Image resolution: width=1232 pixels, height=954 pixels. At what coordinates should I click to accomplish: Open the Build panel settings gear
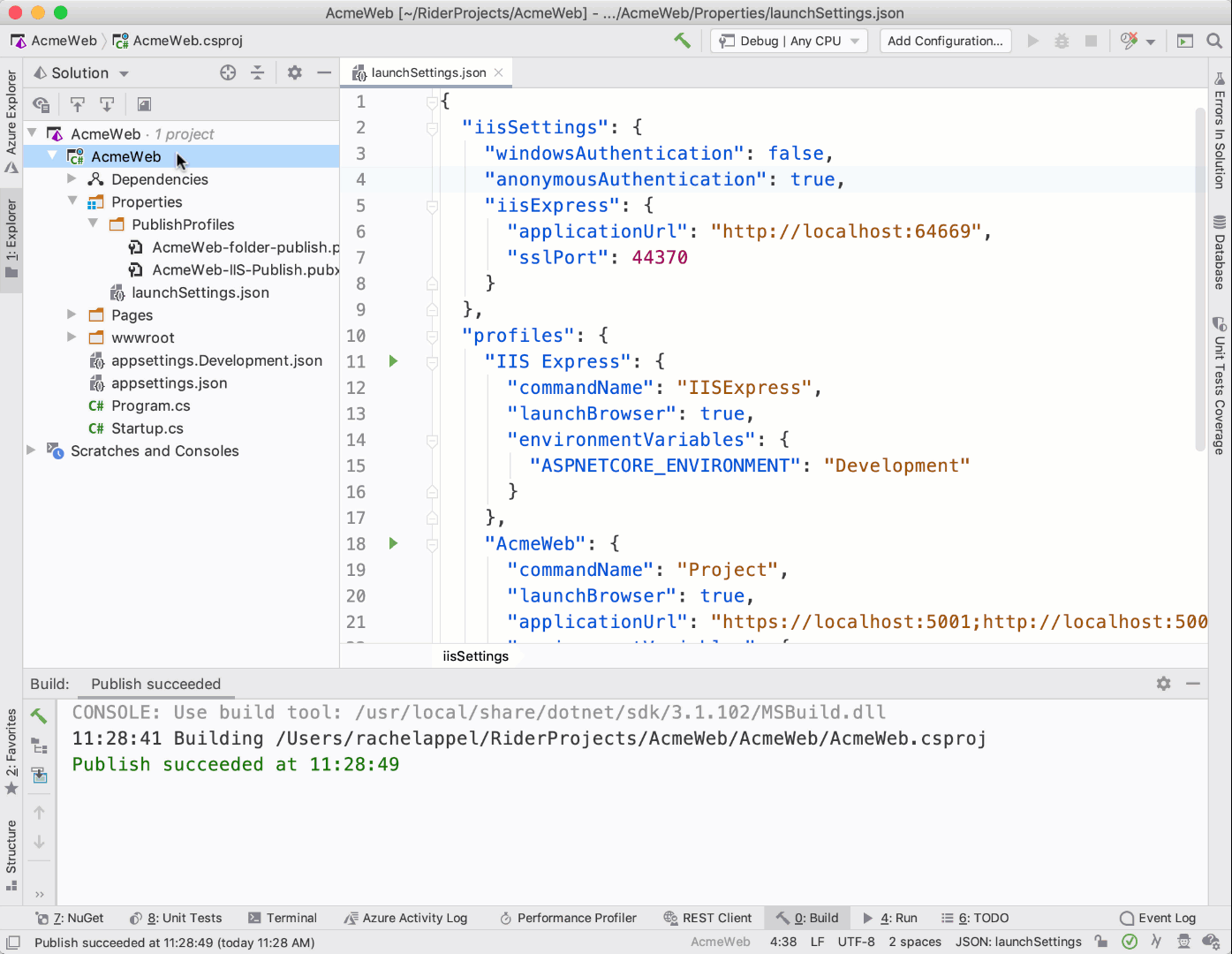(1163, 684)
